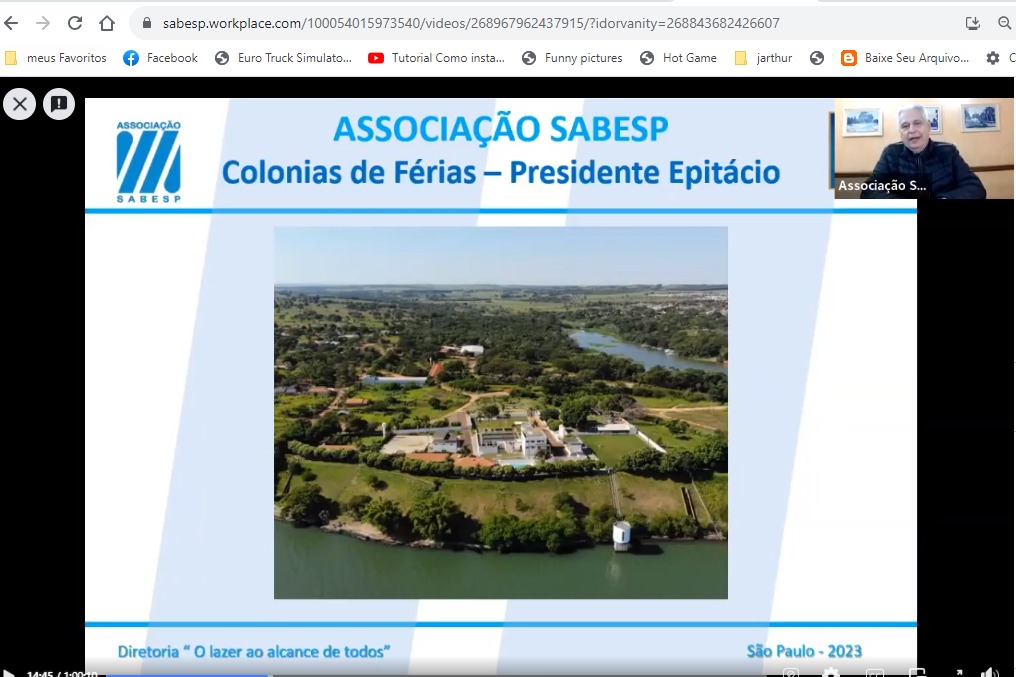Viewport: 1016px width, 677px height.
Task: Report the video using the exclamation icon
Action: tap(59, 104)
